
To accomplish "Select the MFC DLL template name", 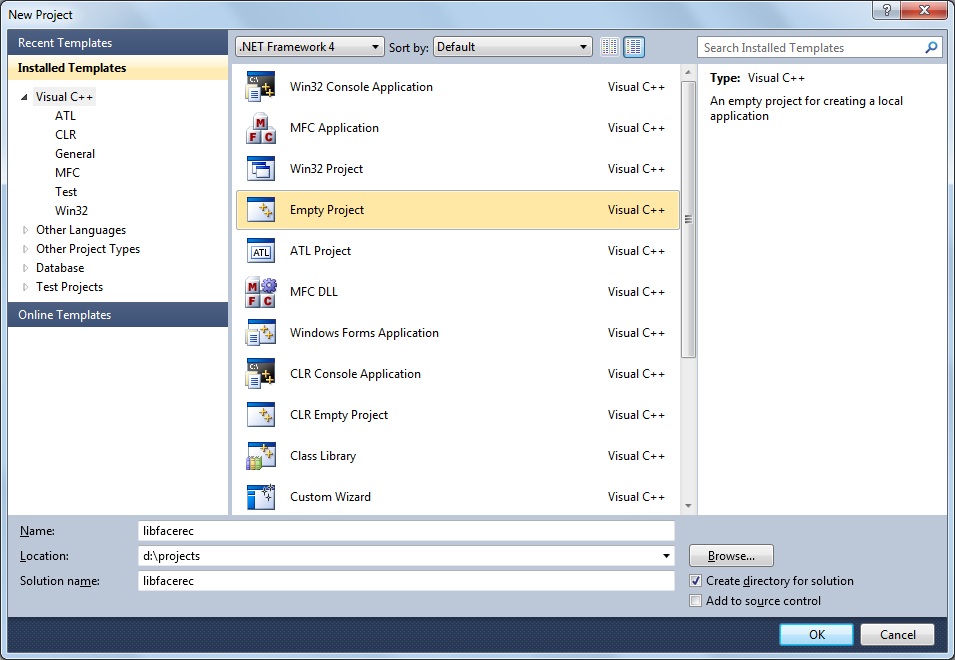I will point(314,292).
